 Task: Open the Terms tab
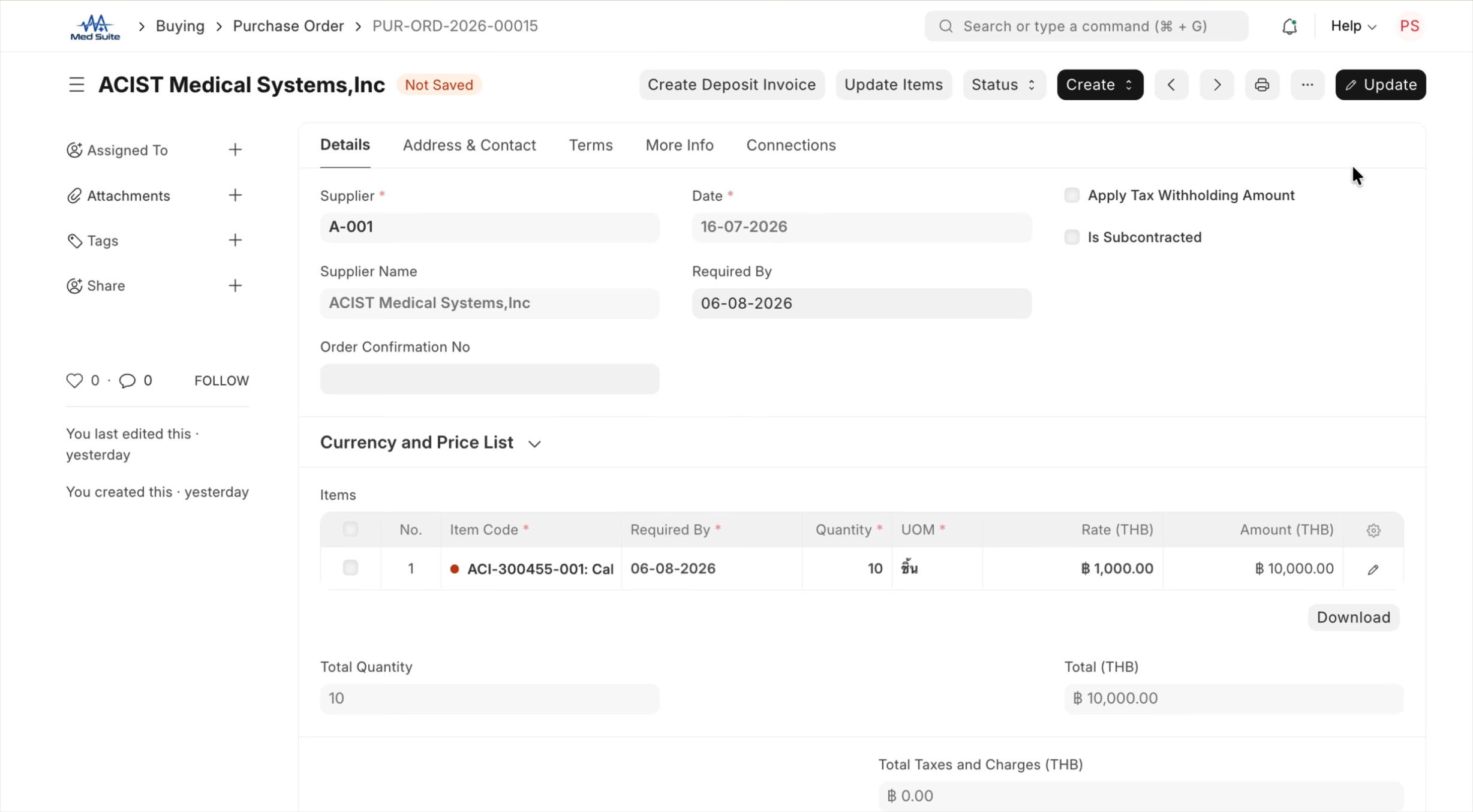[x=591, y=145]
